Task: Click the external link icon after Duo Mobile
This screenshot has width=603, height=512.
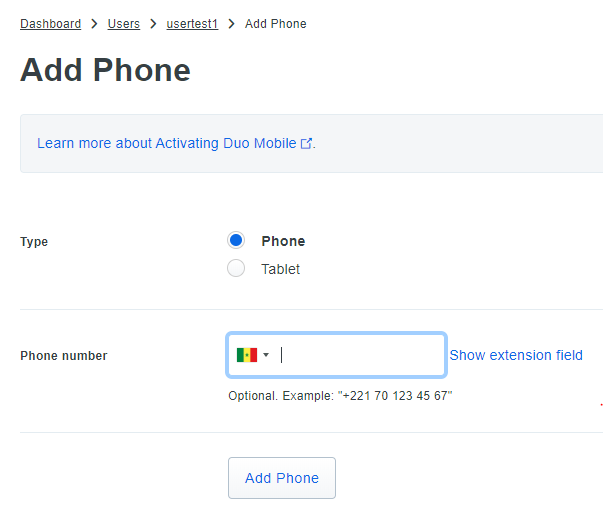Action: (306, 144)
